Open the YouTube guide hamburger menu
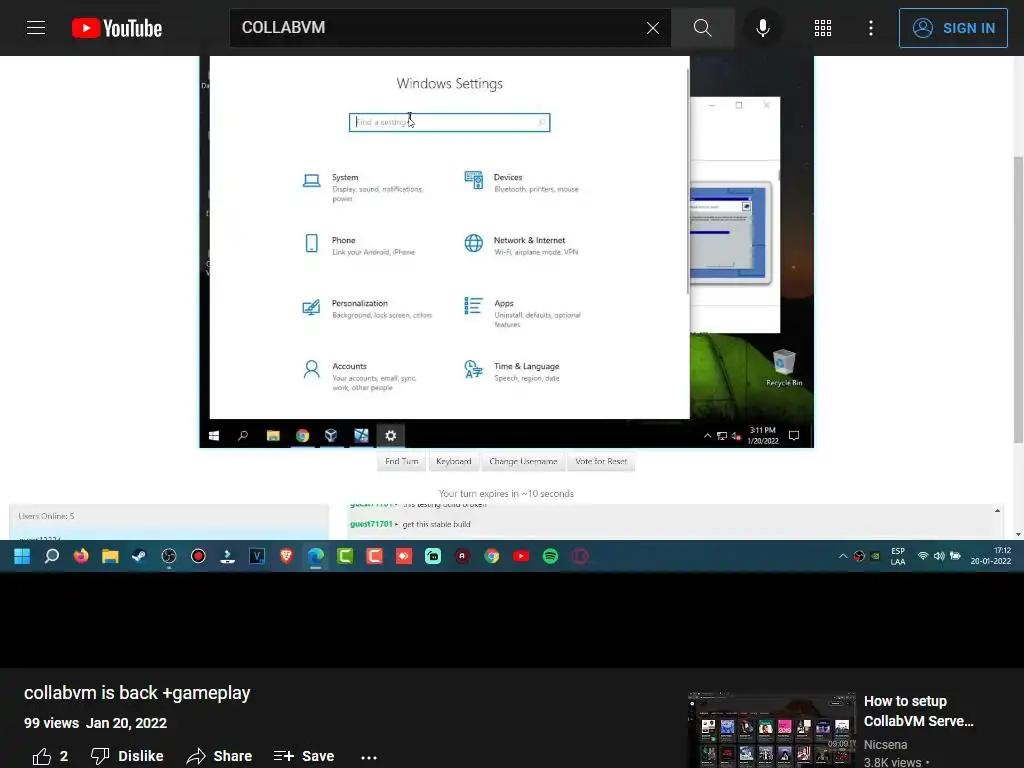 tap(36, 28)
